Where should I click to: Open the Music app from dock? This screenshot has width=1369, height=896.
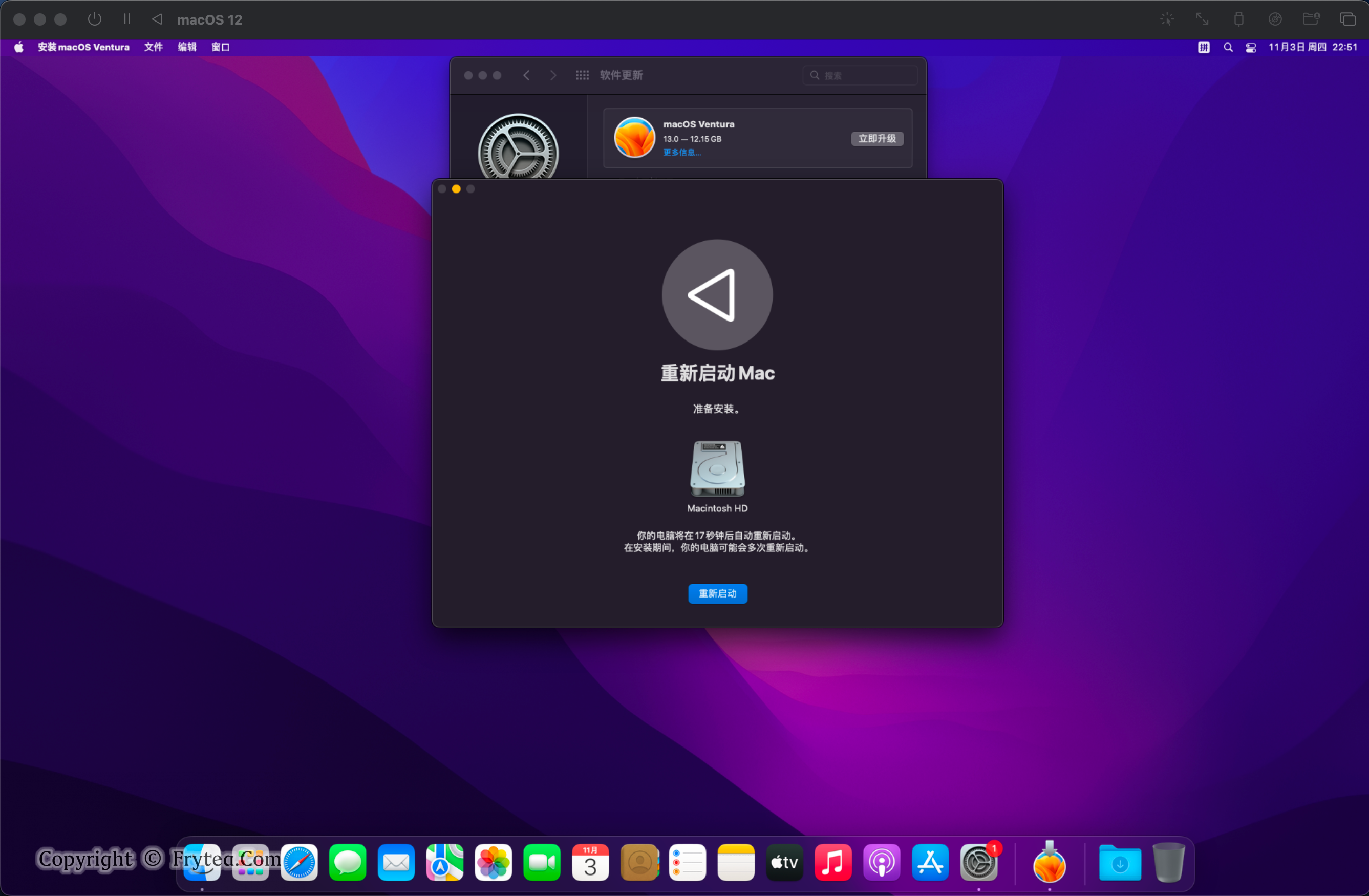pyautogui.click(x=833, y=863)
